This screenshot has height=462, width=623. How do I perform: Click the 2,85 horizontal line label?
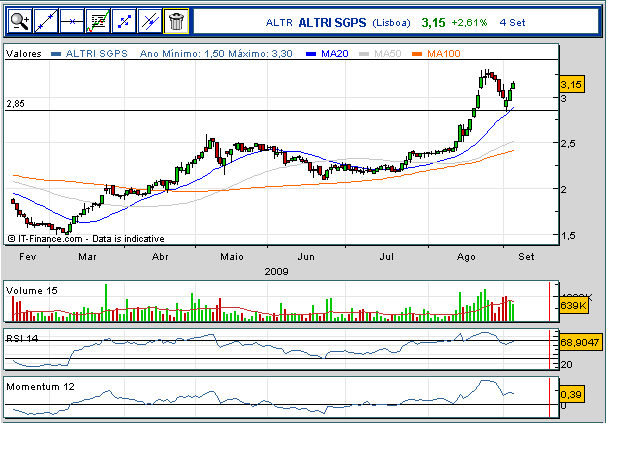pyautogui.click(x=15, y=104)
